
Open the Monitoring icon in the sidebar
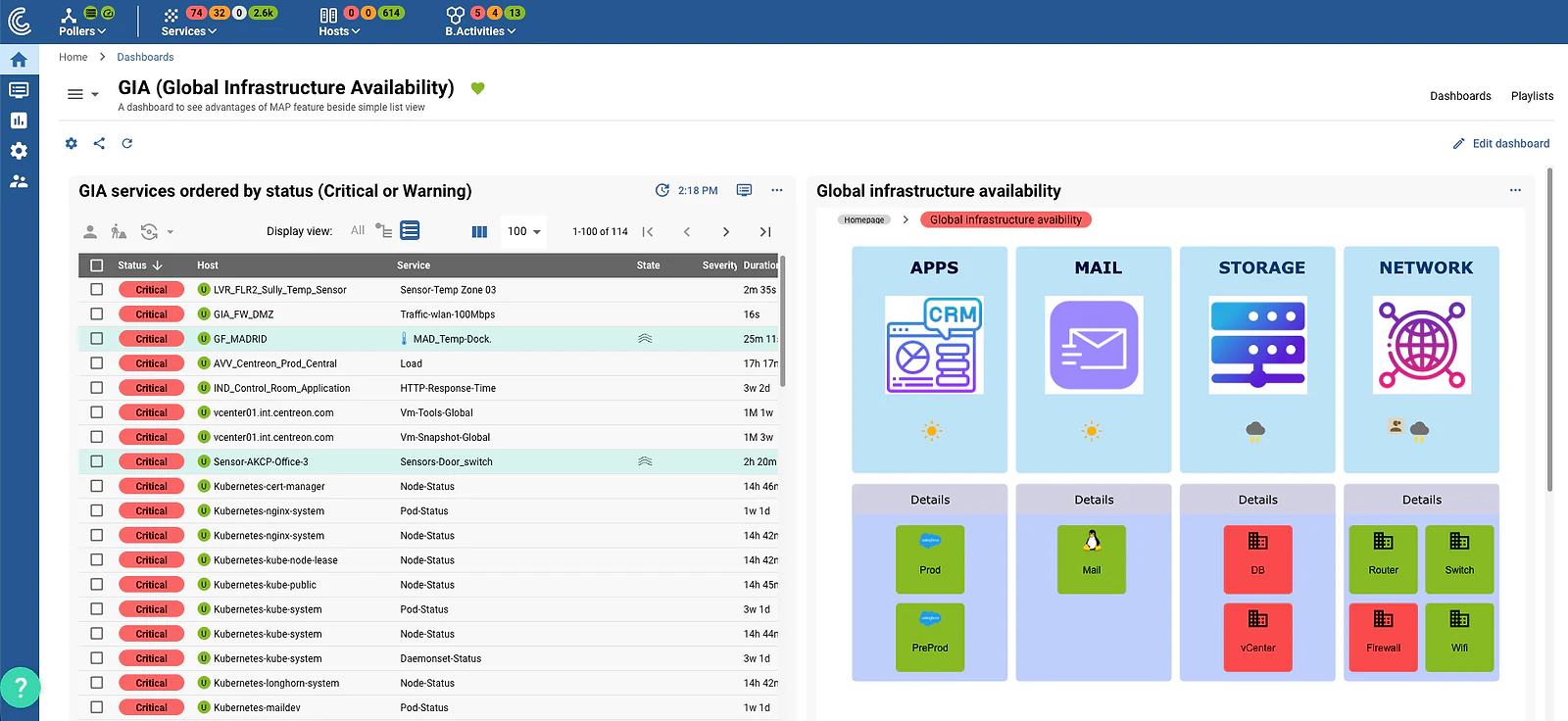(19, 90)
